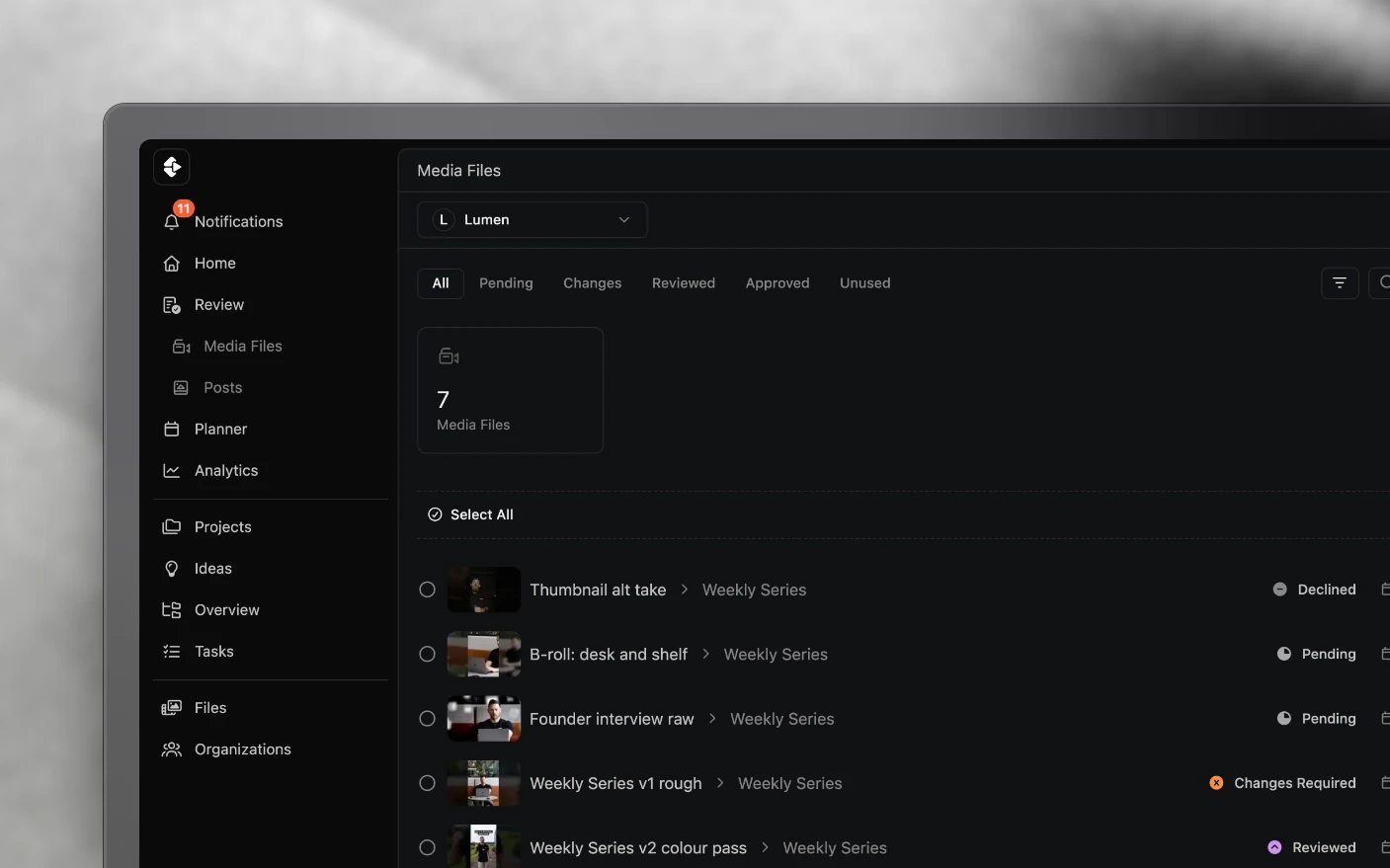Open the Tasks list icon
The height and width of the screenshot is (868, 1390).
(172, 652)
